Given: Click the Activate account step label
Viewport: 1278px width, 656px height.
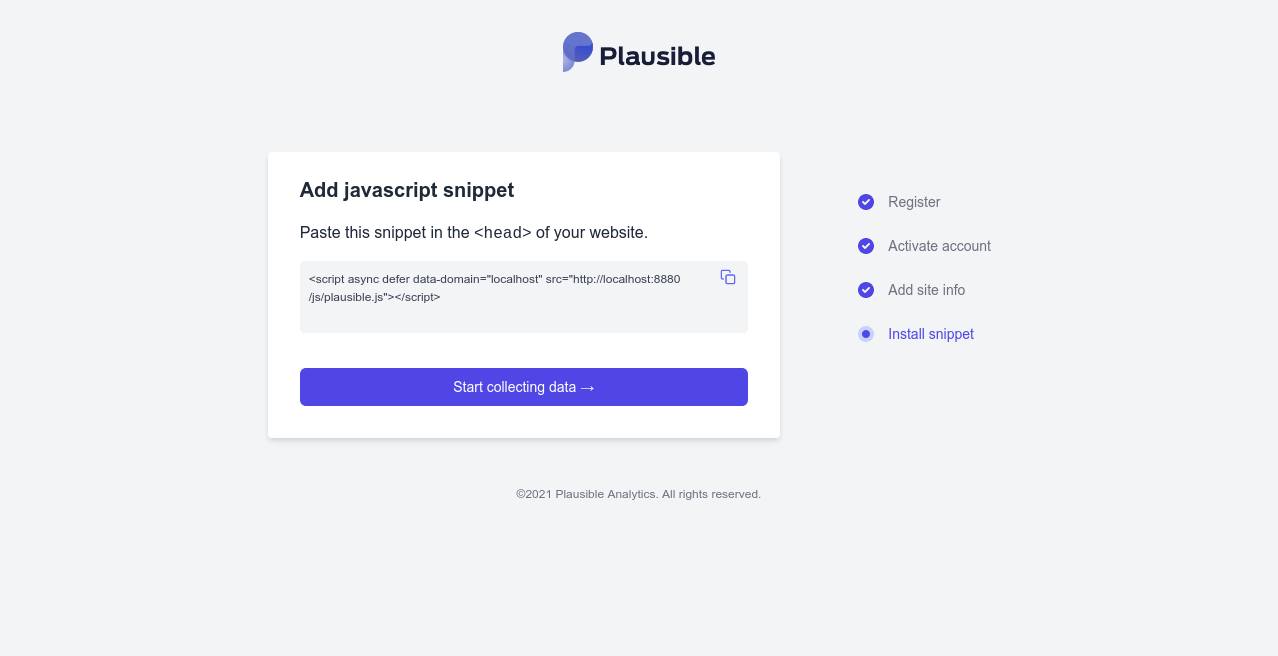Looking at the screenshot, I should 939,246.
